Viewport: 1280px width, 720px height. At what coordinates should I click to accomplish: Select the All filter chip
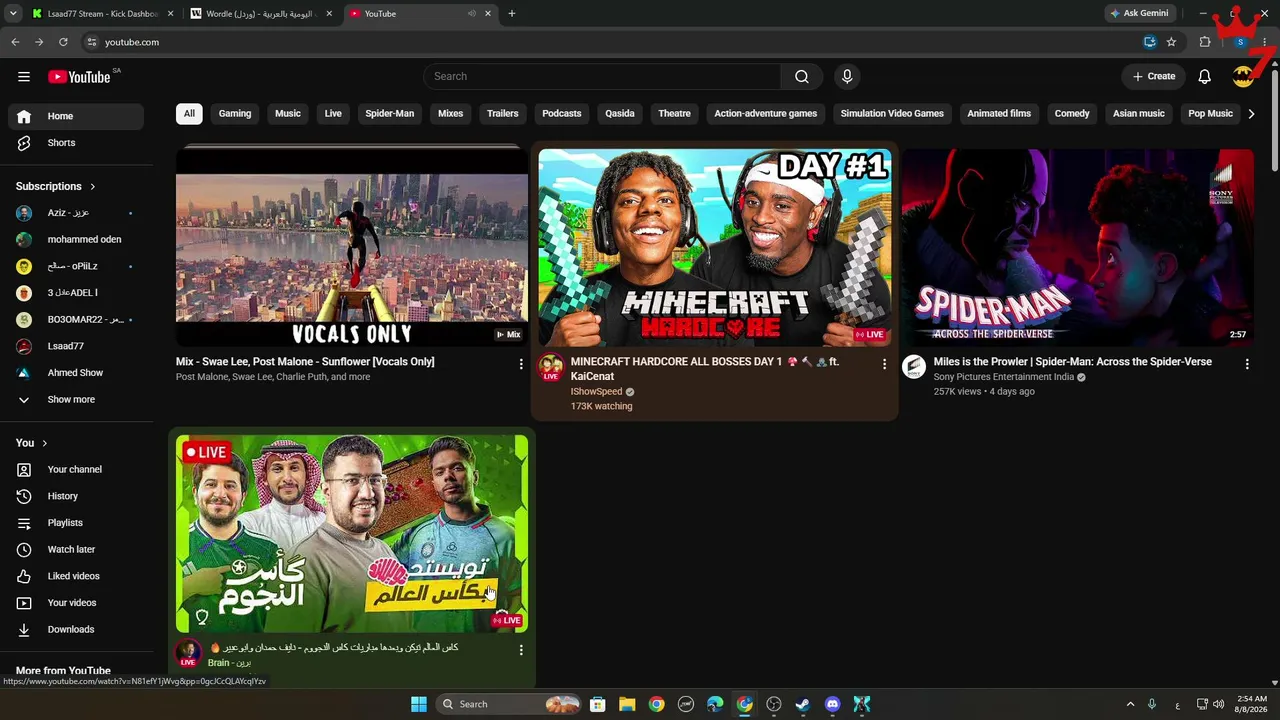189,114
